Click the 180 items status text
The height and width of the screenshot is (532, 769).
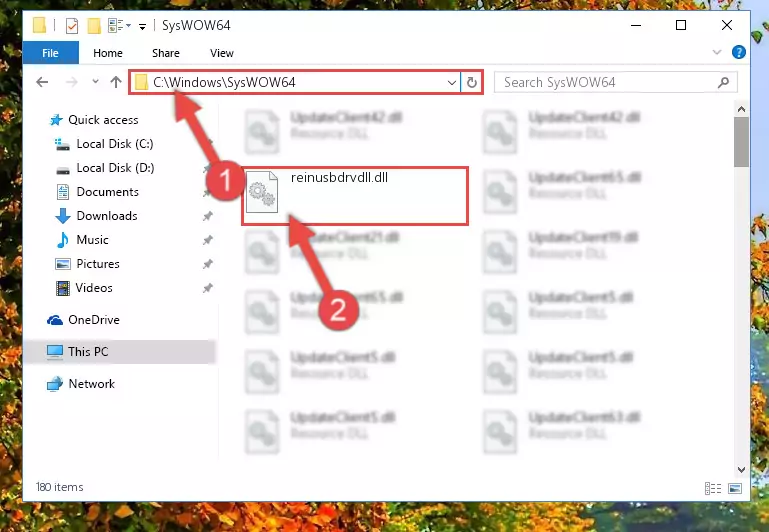click(x=59, y=487)
